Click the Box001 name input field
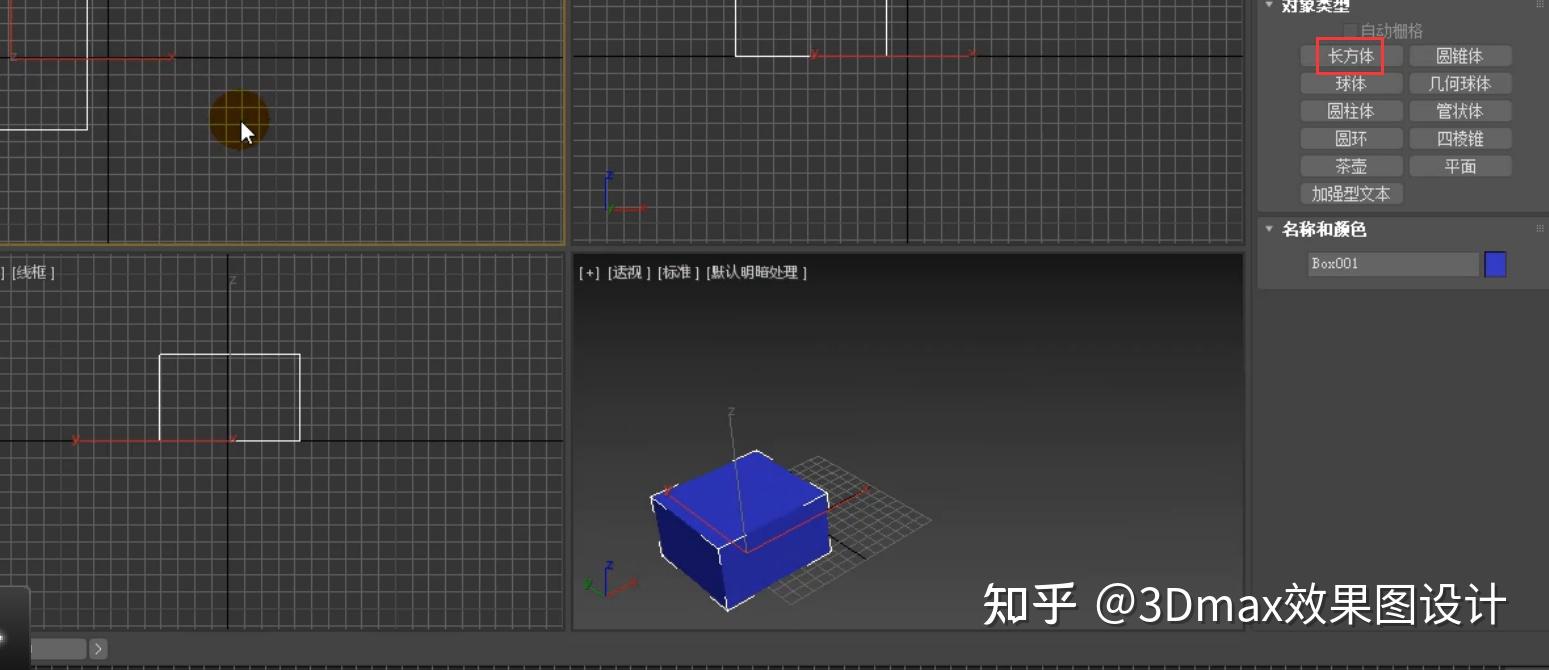Screen dimensions: 1549x670 1390,263
